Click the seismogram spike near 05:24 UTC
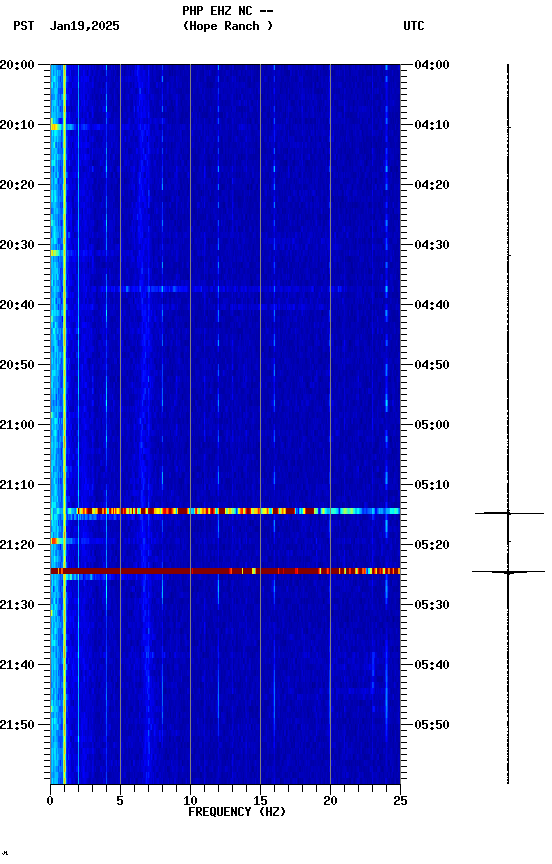Image resolution: width=552 pixels, height=864 pixels. pyautogui.click(x=508, y=572)
